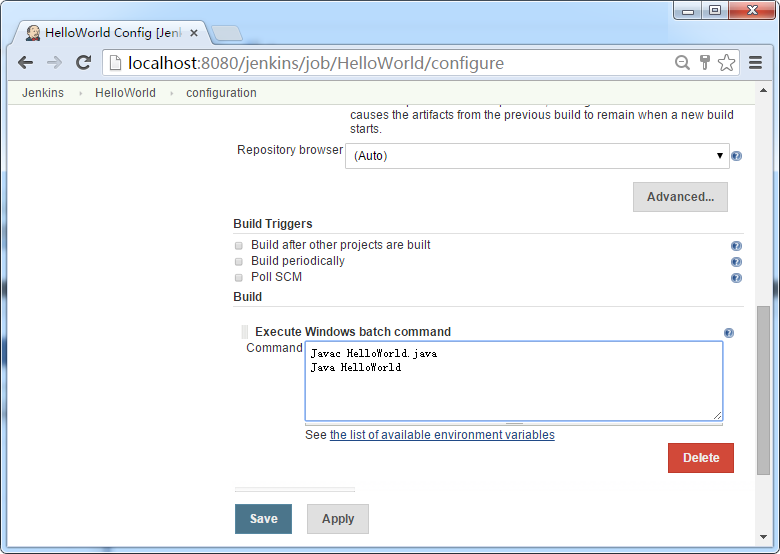This screenshot has height=554, width=780.
Task: Close the HelloWorld Config tab
Action: click(194, 33)
